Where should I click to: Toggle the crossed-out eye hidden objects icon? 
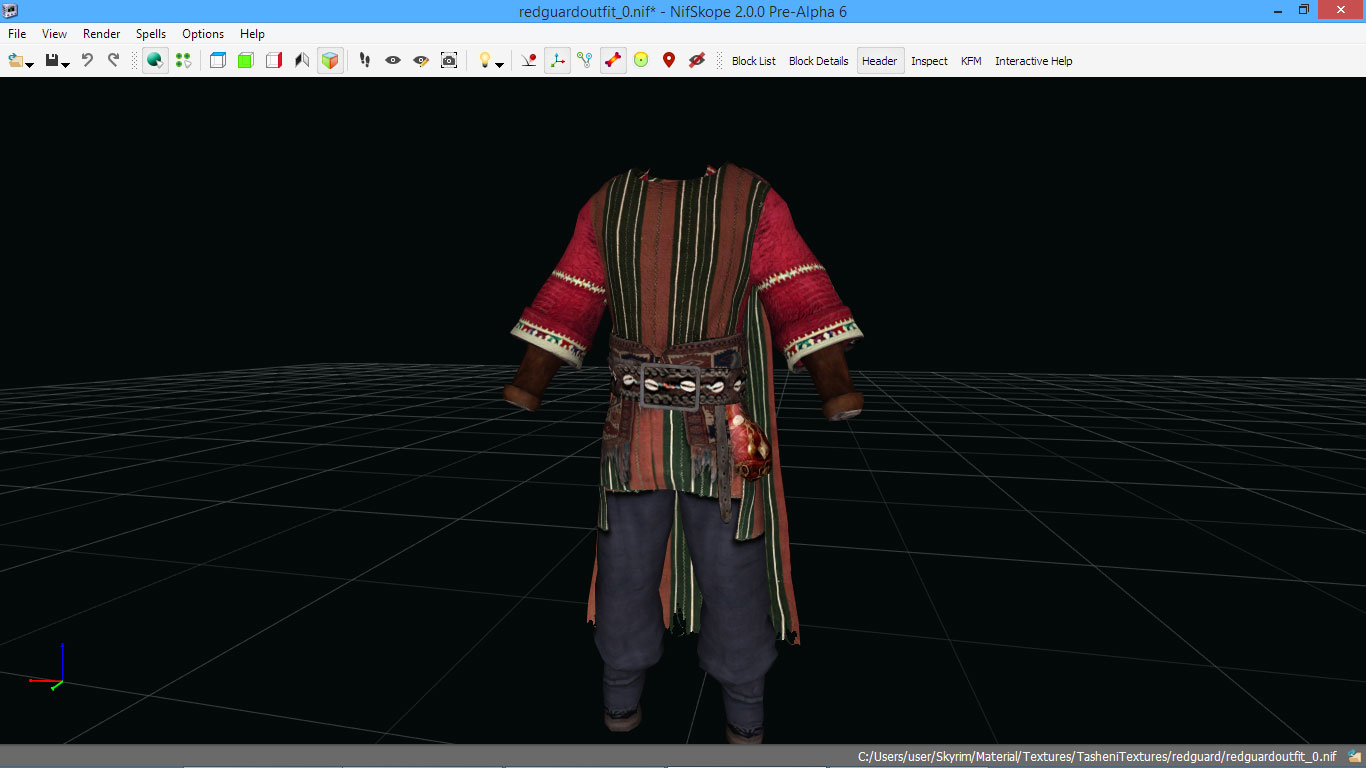[x=697, y=61]
